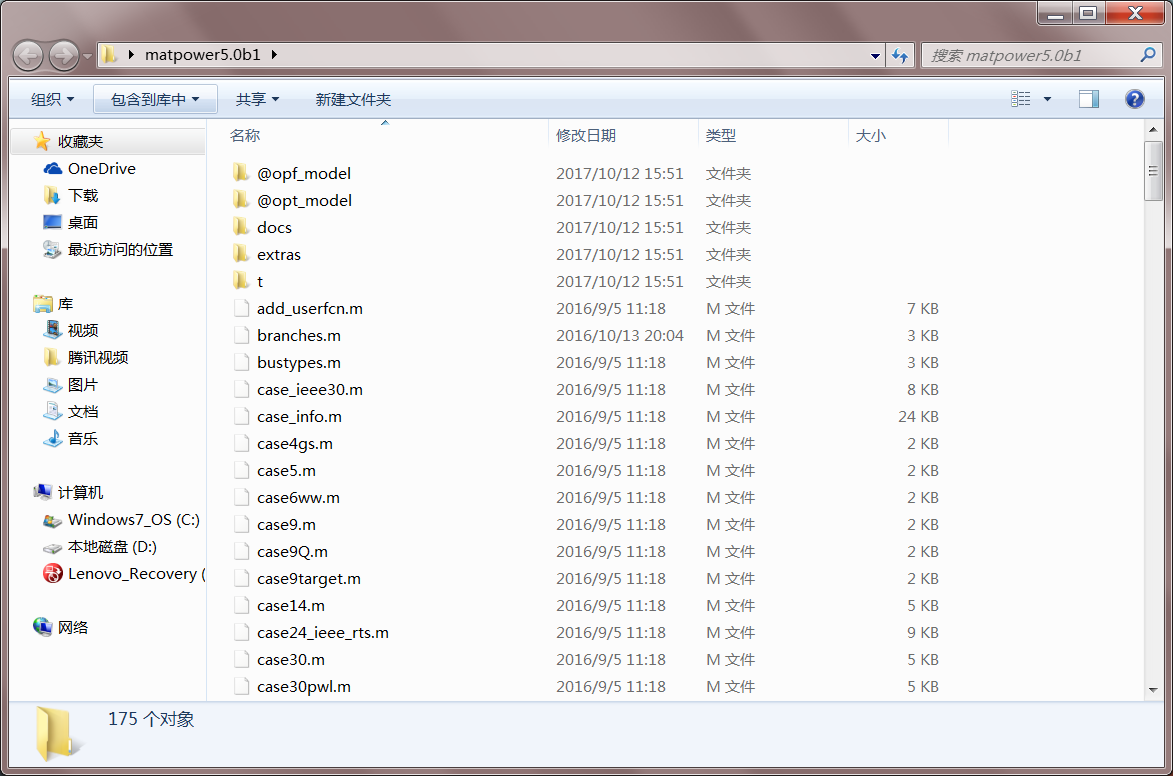The width and height of the screenshot is (1173, 776).
Task: Open the 包含到库中 menu
Action: click(155, 99)
